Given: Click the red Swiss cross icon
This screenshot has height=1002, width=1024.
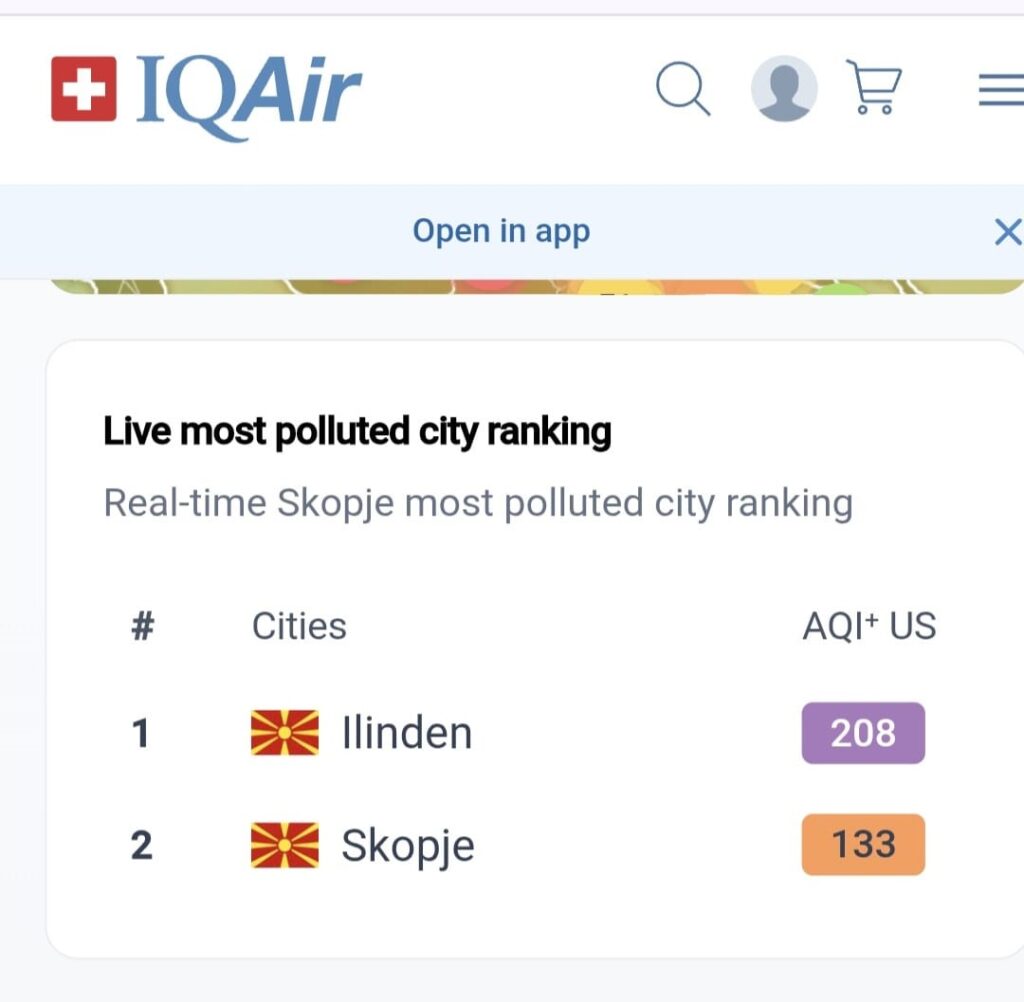Looking at the screenshot, I should tap(84, 89).
